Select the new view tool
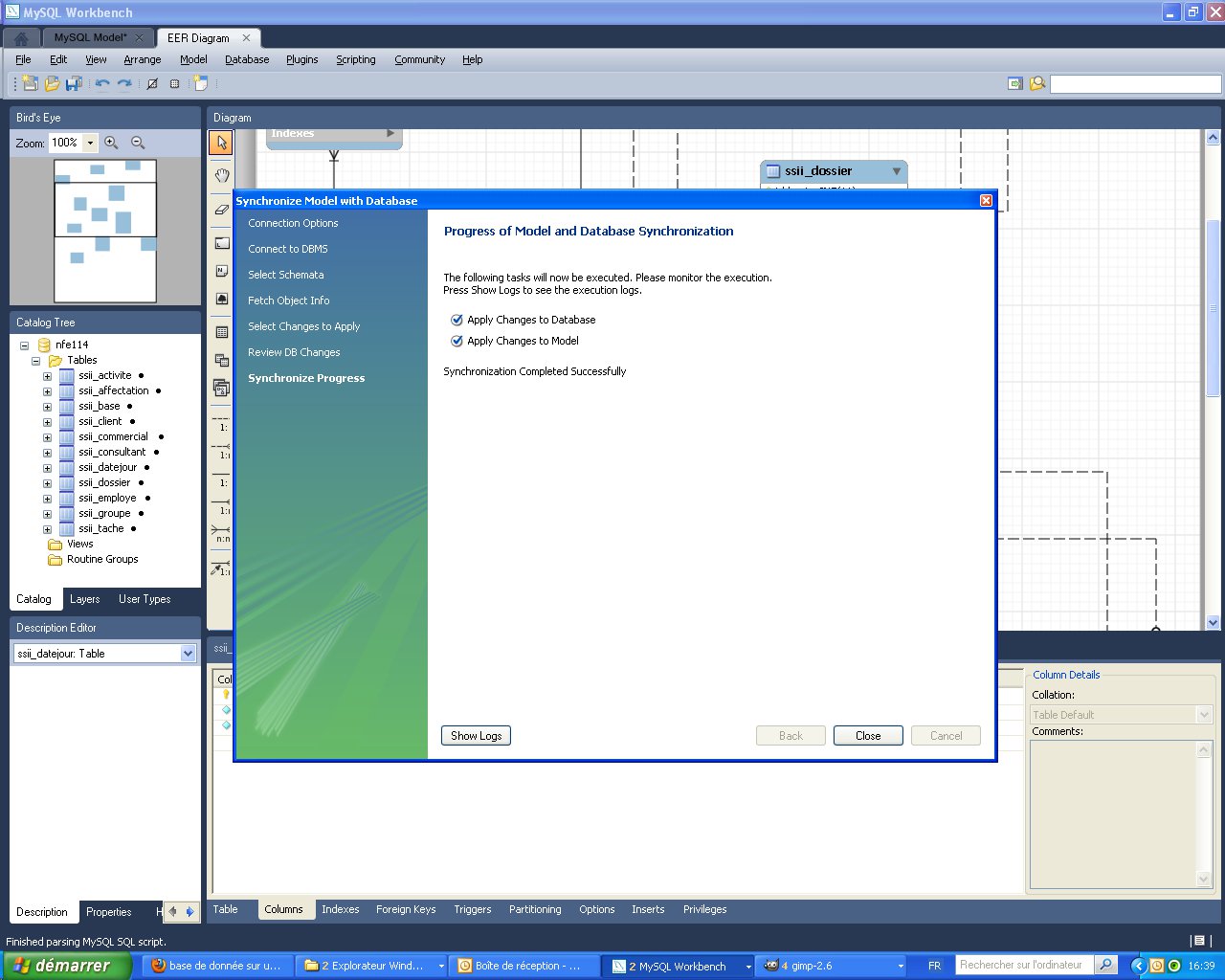 221,360
